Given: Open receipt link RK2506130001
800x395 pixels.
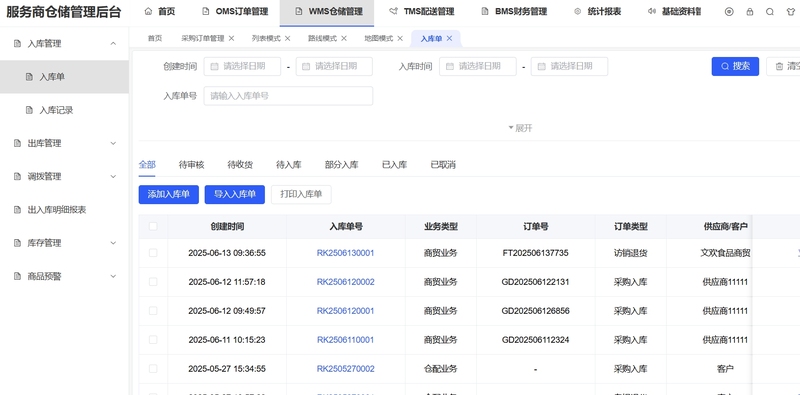Looking at the screenshot, I should (345, 253).
